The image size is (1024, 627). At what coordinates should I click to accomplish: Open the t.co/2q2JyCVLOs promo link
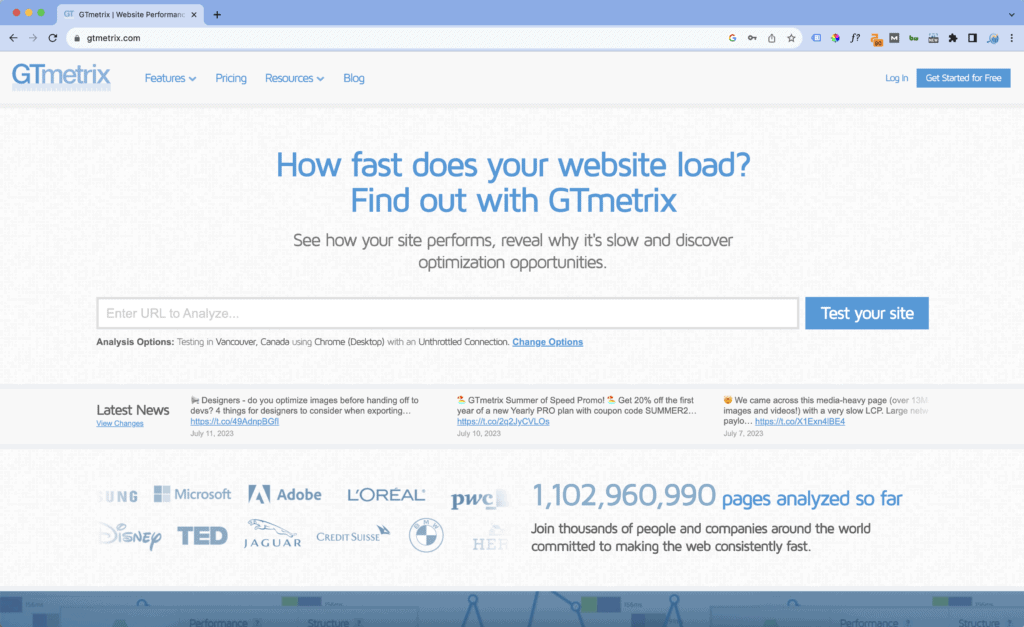point(503,421)
